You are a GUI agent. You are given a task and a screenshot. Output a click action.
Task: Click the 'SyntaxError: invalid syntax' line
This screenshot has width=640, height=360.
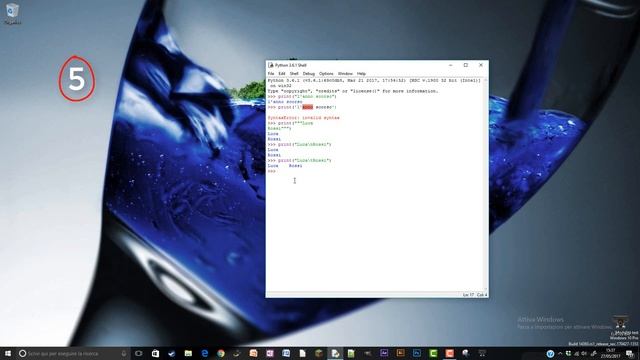pyautogui.click(x=304, y=118)
